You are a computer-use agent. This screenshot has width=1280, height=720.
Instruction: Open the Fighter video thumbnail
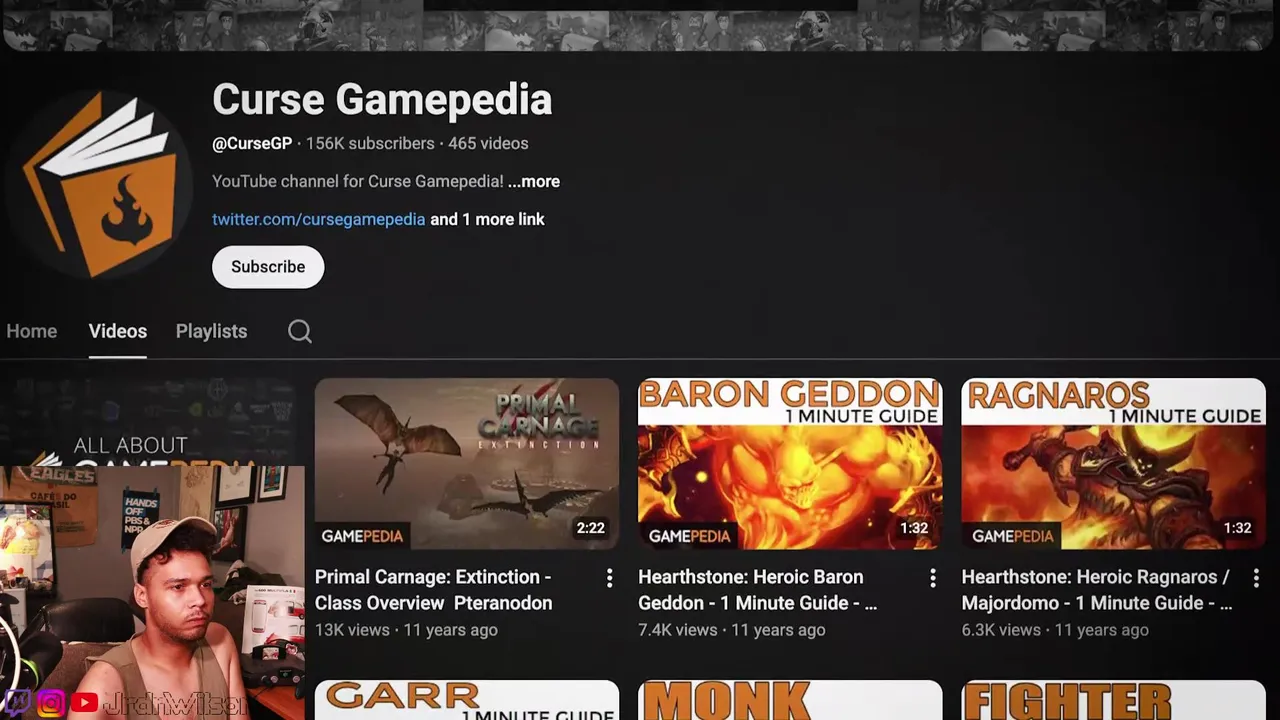(x=1113, y=700)
